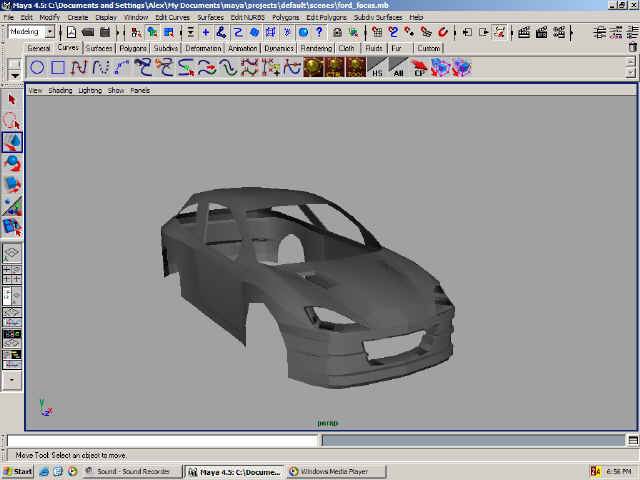Select the arrow Select tool
Screen dimensions: 640x480
pyautogui.click(x=13, y=99)
